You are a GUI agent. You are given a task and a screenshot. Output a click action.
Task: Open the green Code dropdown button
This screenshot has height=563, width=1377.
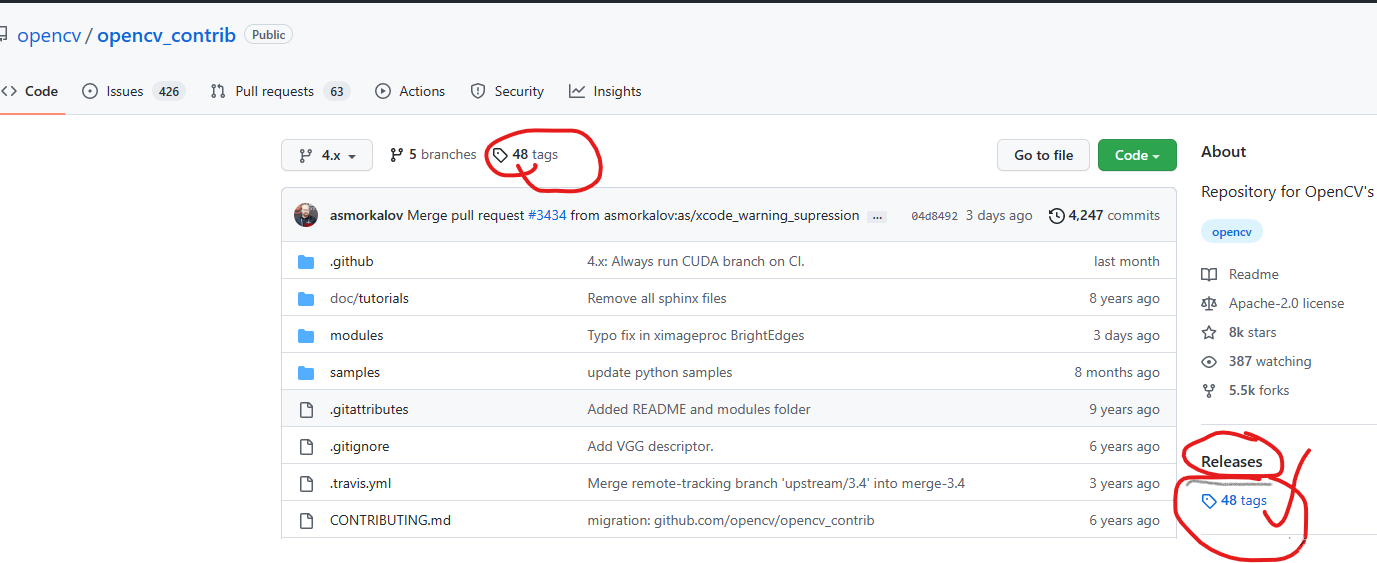(x=1137, y=155)
